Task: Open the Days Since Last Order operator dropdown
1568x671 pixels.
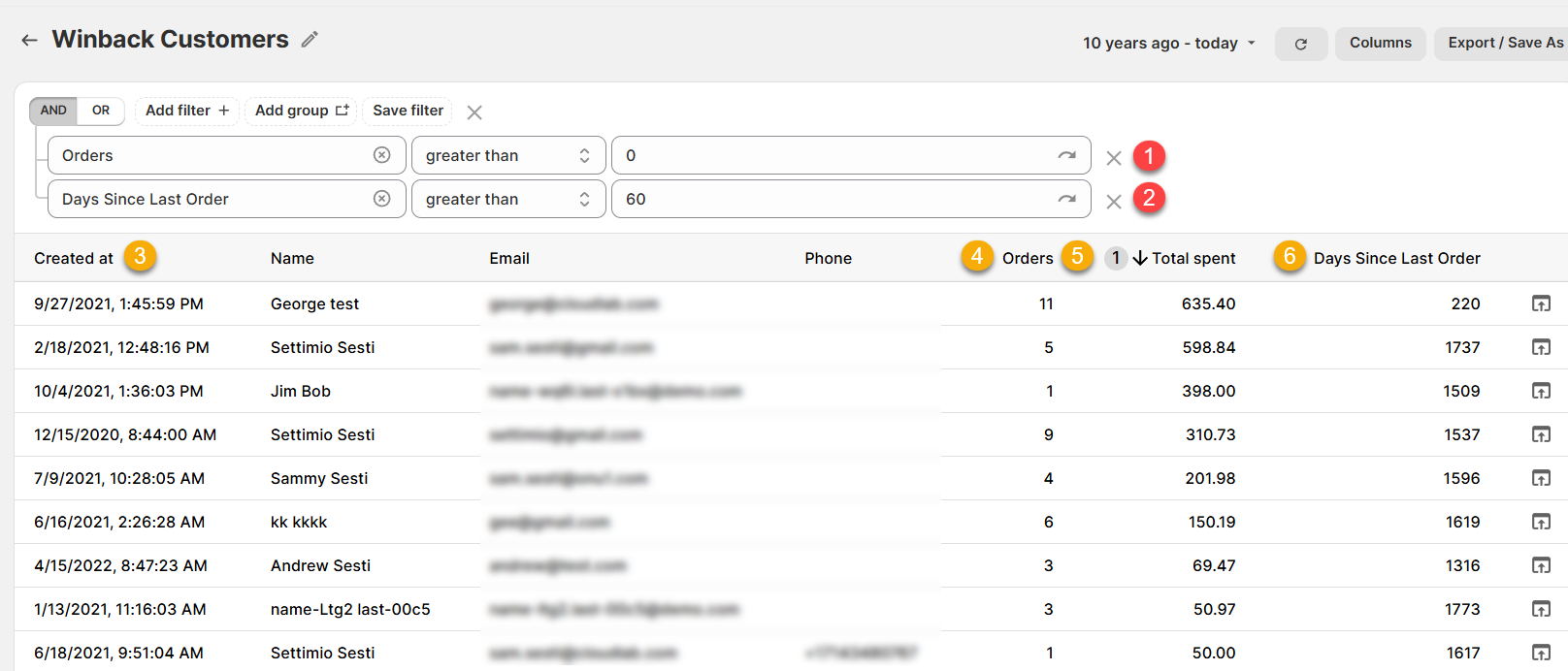Action: (507, 199)
